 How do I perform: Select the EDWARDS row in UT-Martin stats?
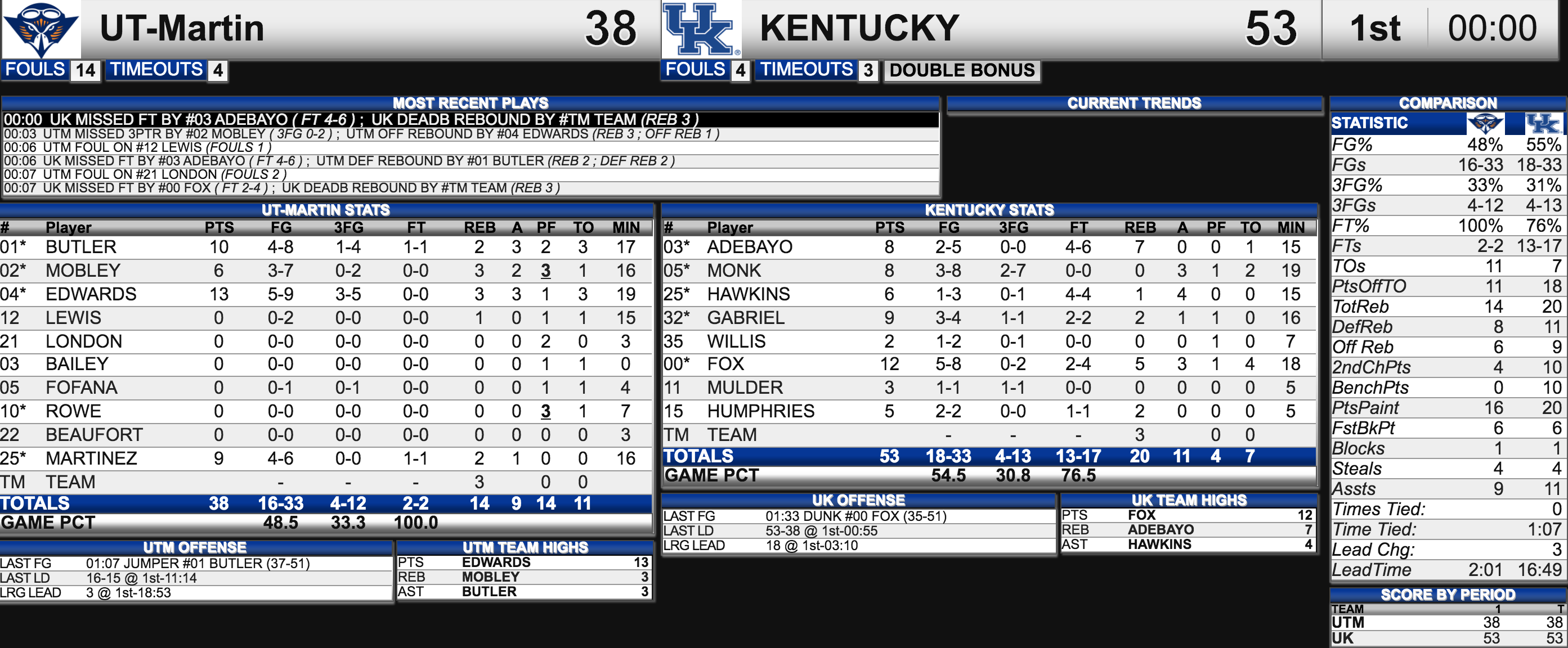(326, 295)
